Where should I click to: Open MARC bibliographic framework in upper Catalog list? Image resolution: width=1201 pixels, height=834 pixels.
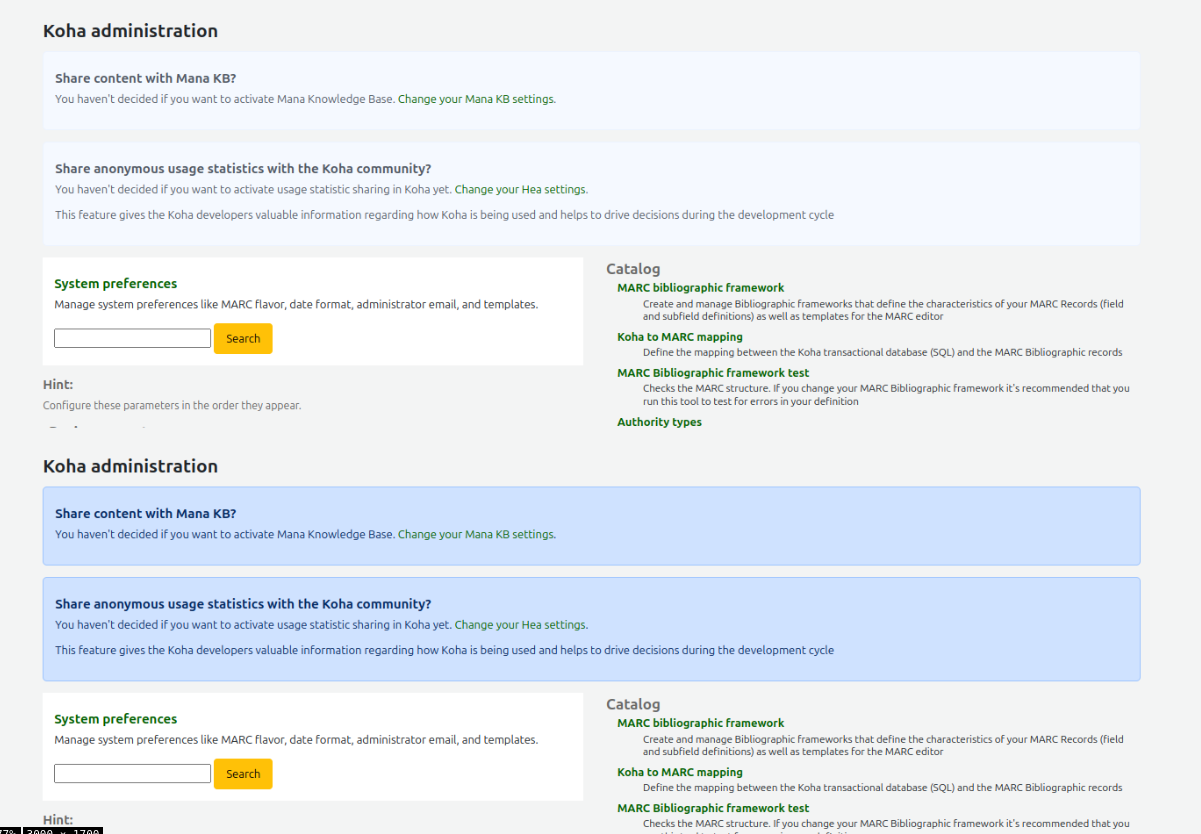[x=700, y=288]
